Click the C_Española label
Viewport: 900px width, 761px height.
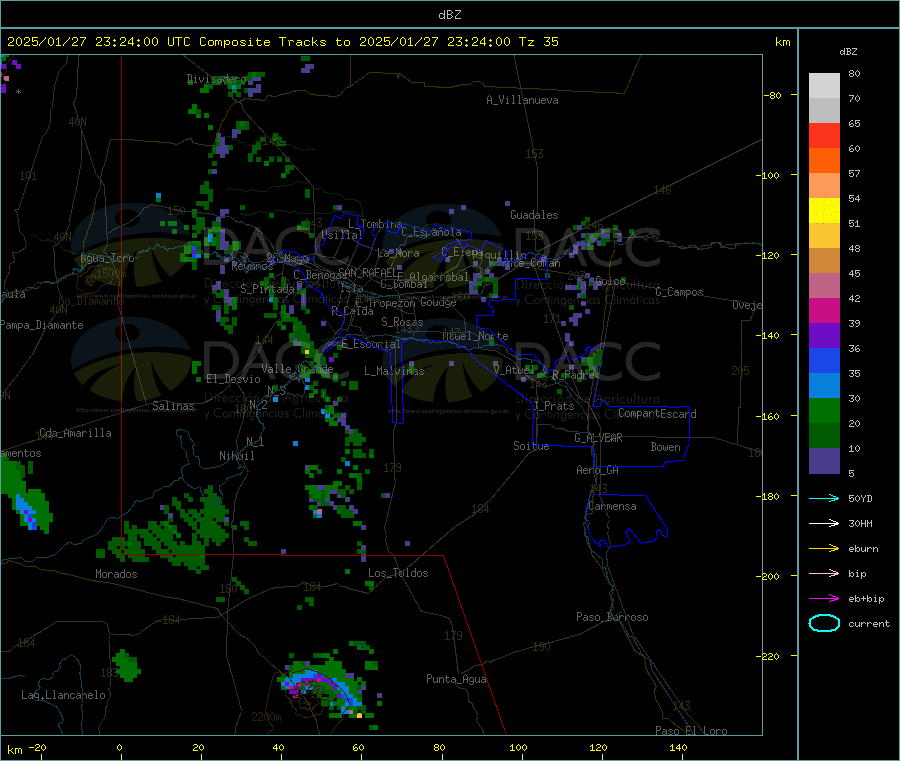point(431,232)
